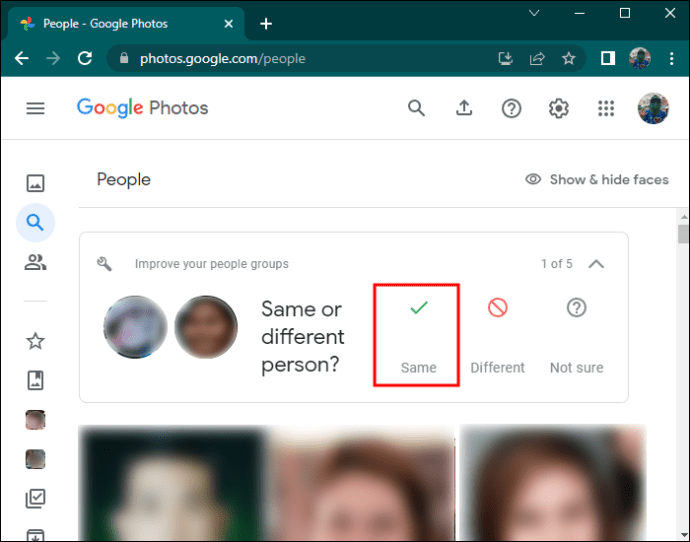
Task: View site security lock info
Action: click(124, 59)
